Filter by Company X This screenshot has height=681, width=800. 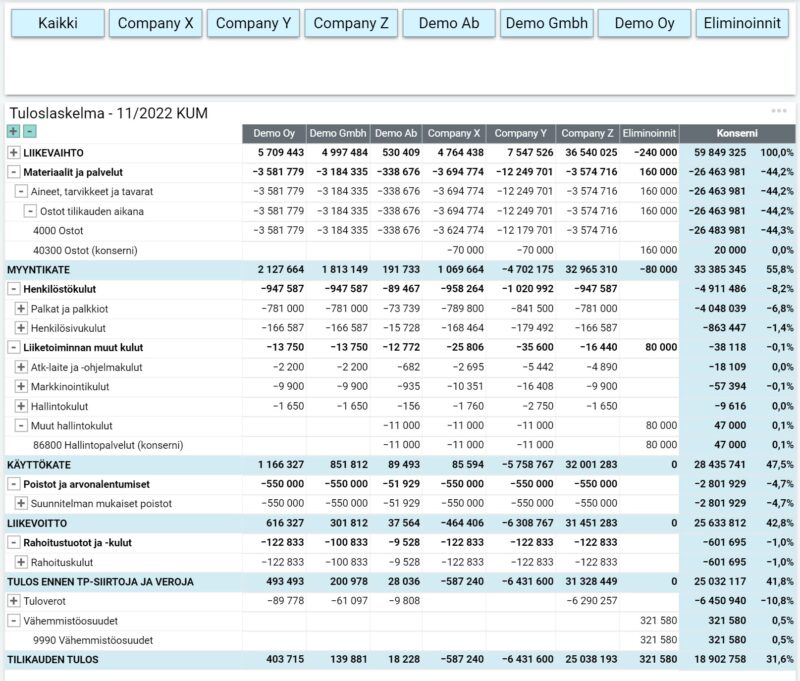[155, 23]
